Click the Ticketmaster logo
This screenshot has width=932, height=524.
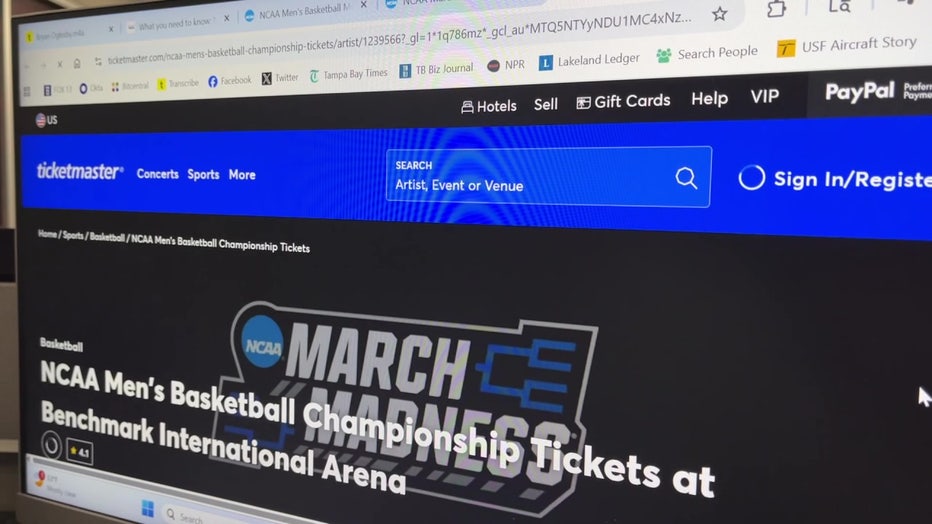(80, 171)
